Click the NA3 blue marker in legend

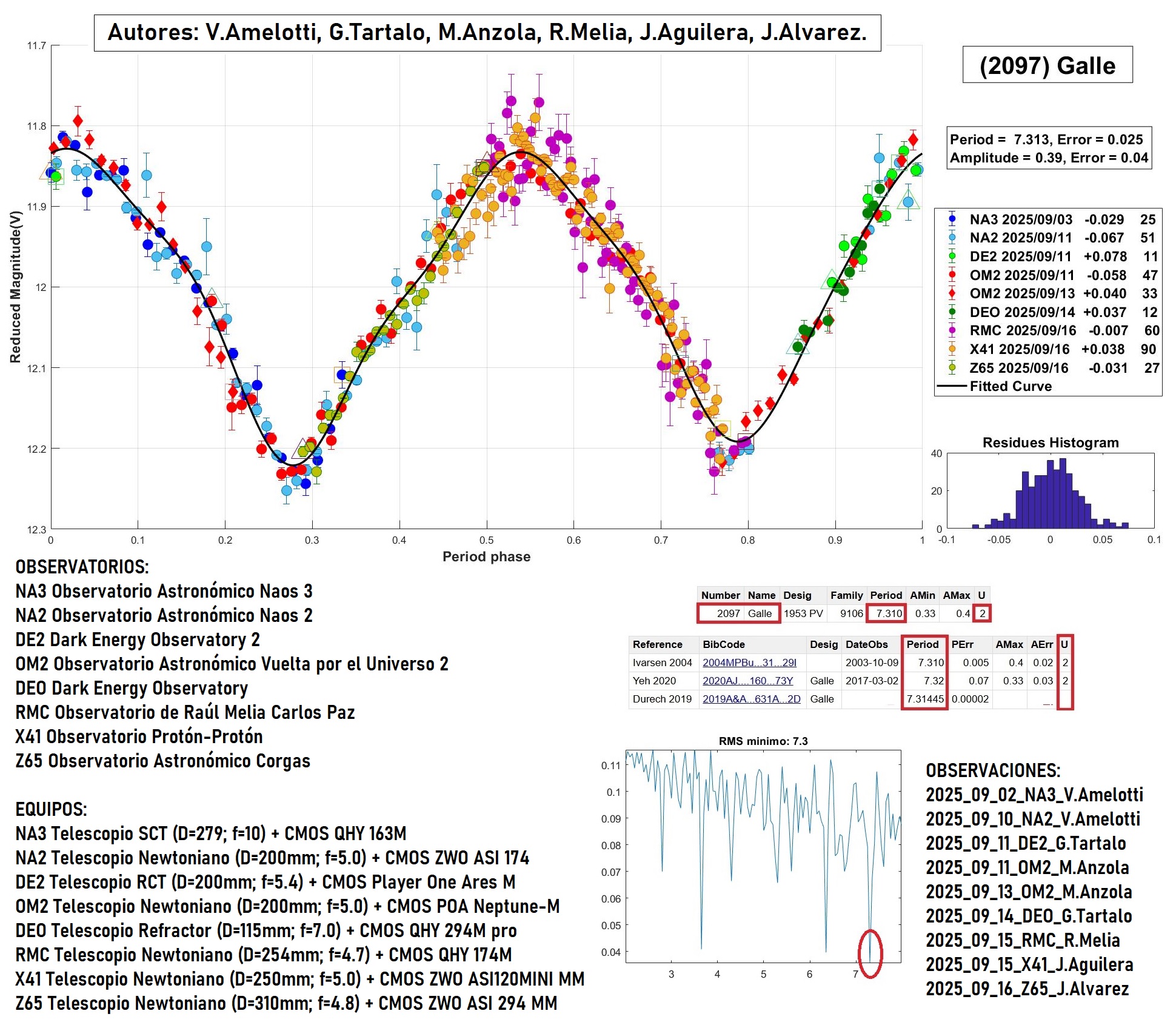pos(952,219)
